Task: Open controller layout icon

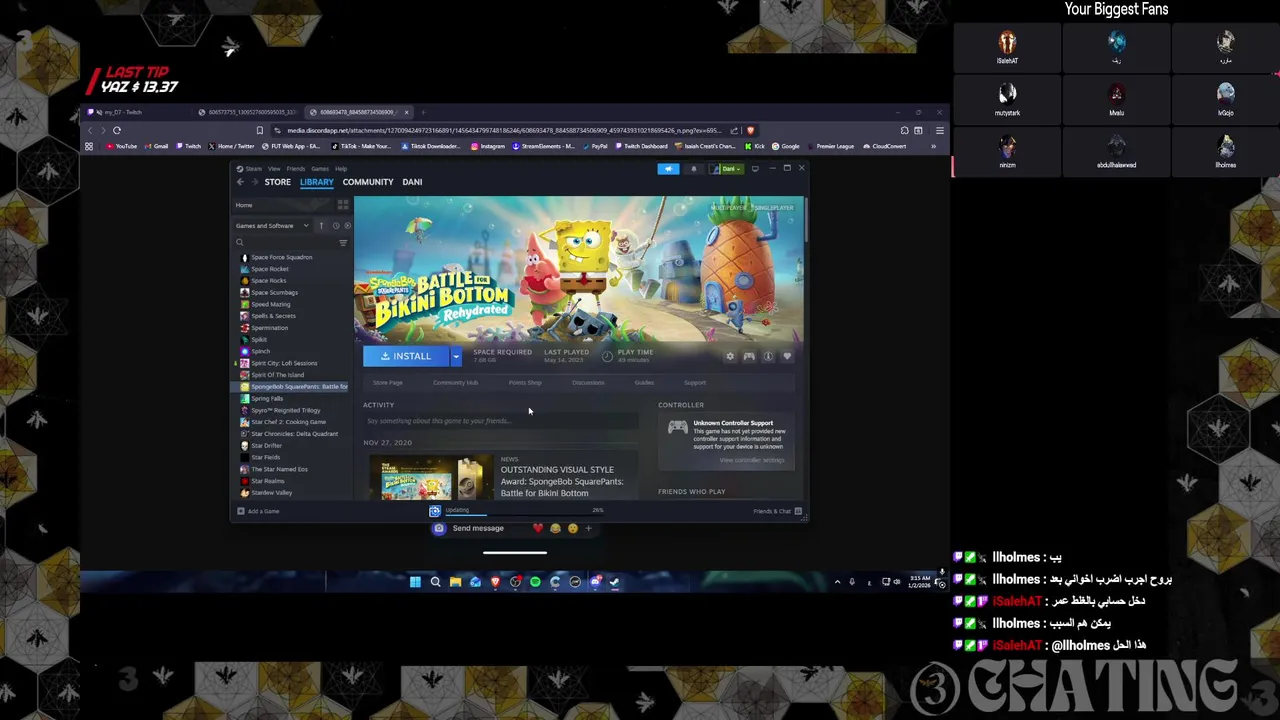Action: coord(749,357)
